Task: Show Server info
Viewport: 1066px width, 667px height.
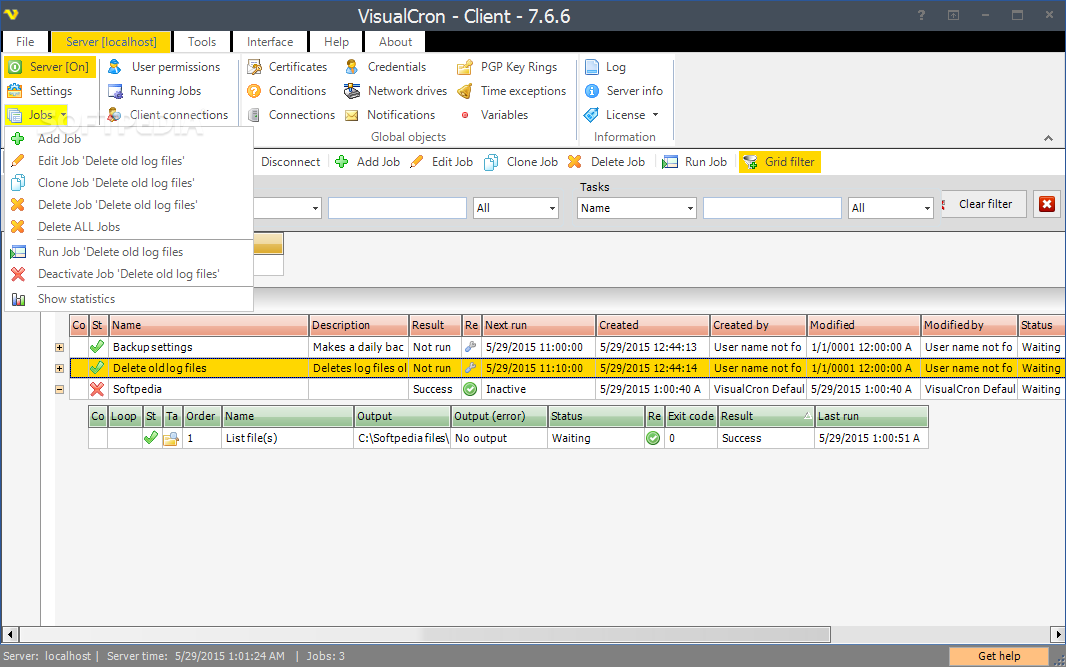Action: point(623,91)
